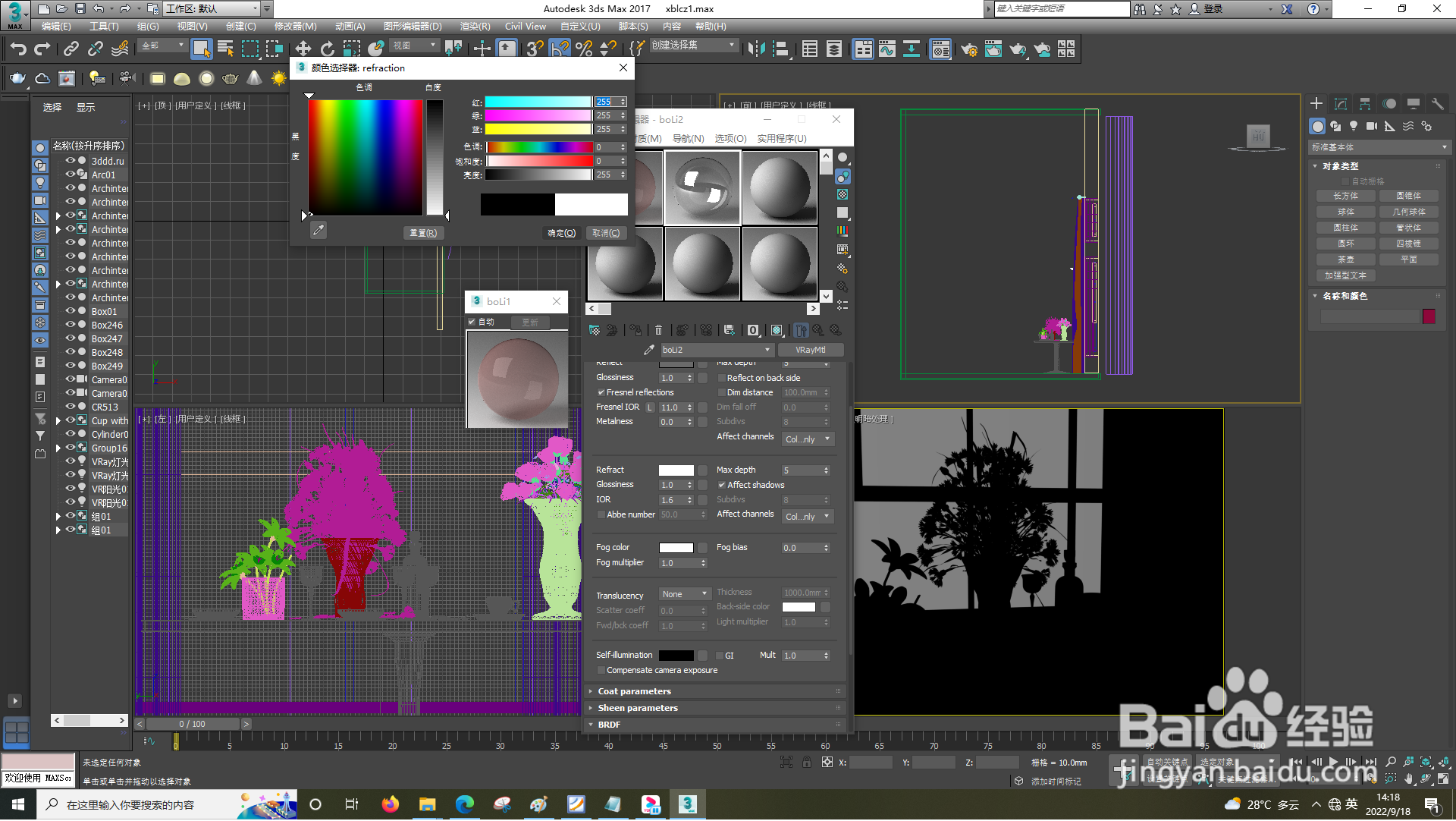
Task: Click the Rotate tool in main toolbar
Action: coord(327,49)
